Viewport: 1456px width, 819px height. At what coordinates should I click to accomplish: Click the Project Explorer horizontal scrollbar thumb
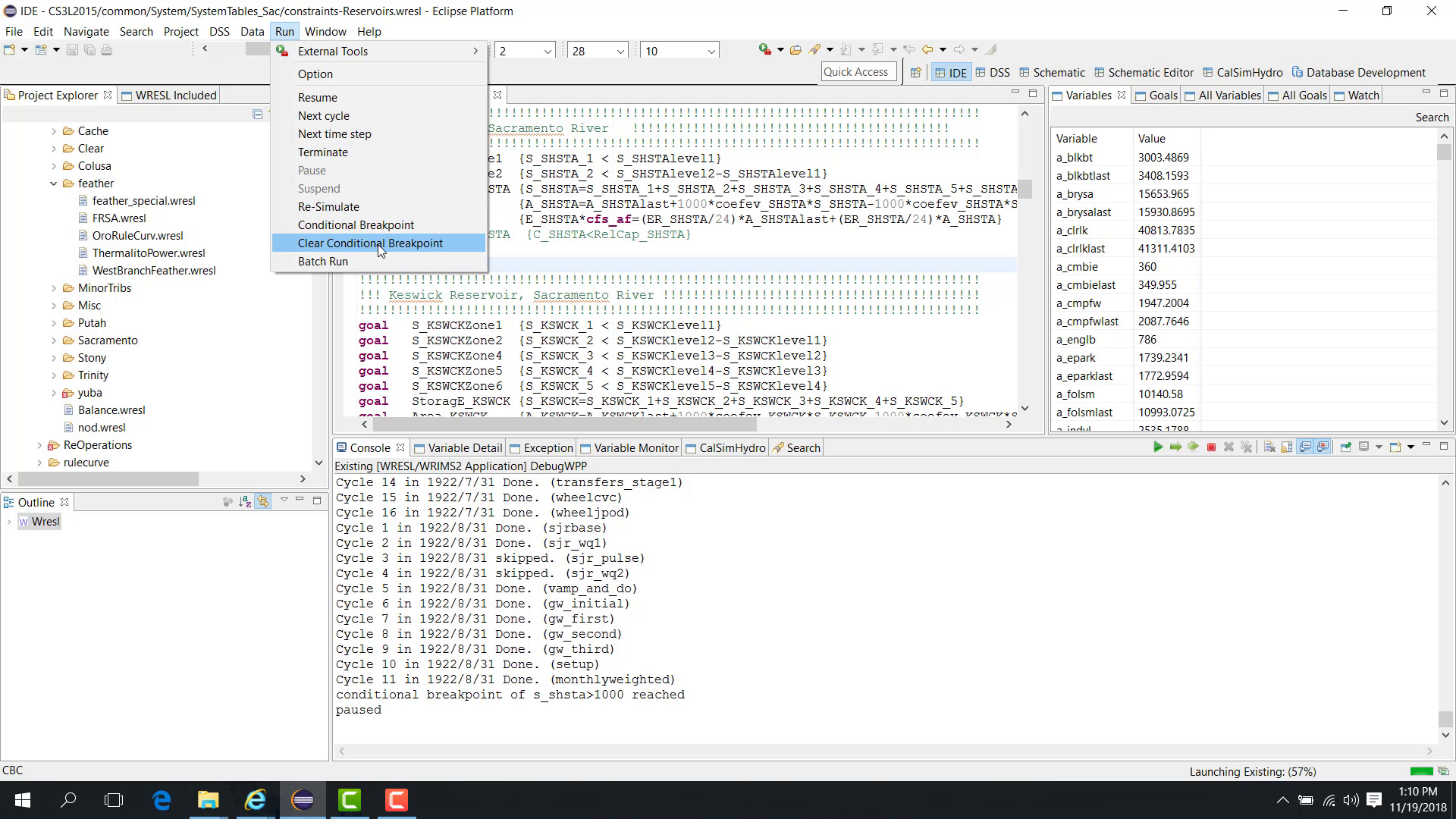pyautogui.click(x=108, y=479)
